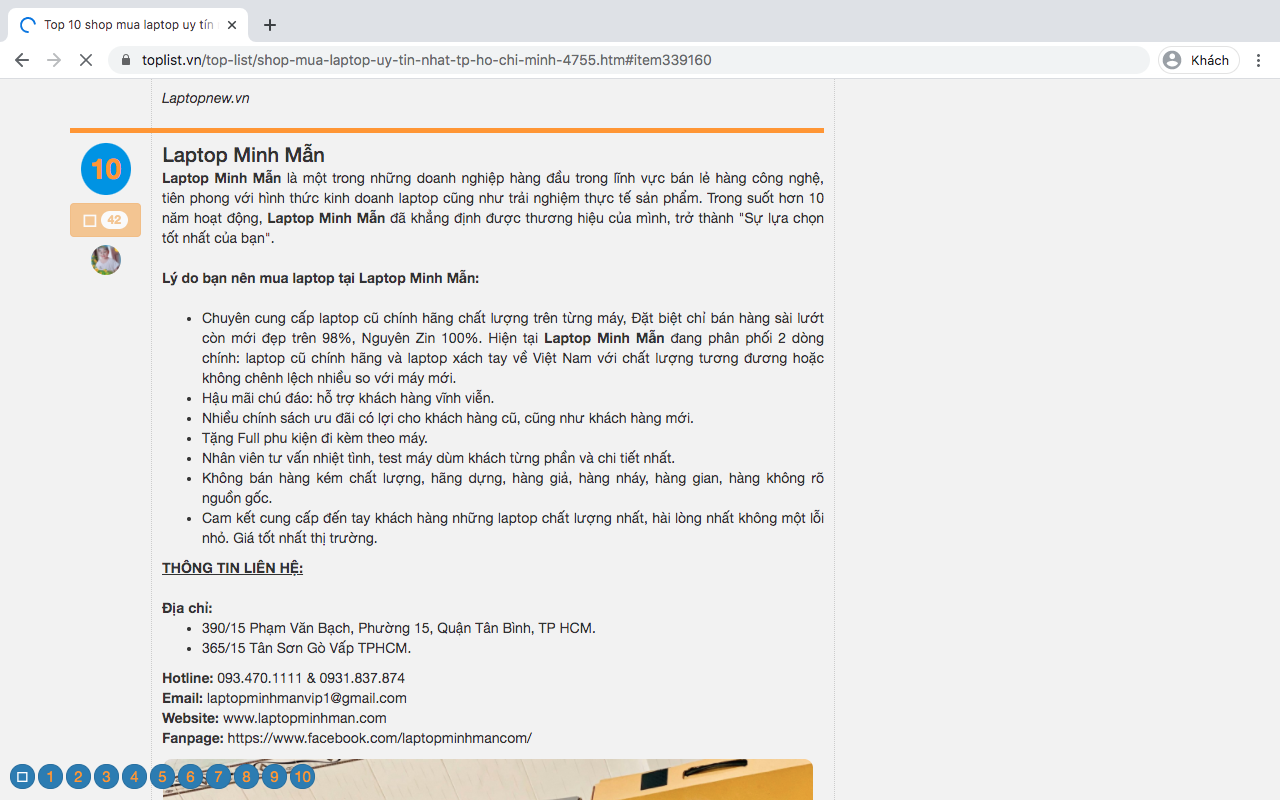Open the author's avatar profile
Screen dimensions: 1280x800
click(106, 260)
